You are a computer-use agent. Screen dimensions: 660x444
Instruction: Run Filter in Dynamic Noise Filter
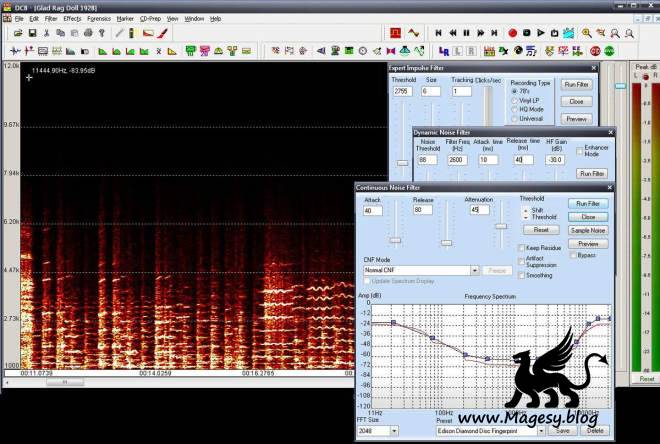pos(592,173)
